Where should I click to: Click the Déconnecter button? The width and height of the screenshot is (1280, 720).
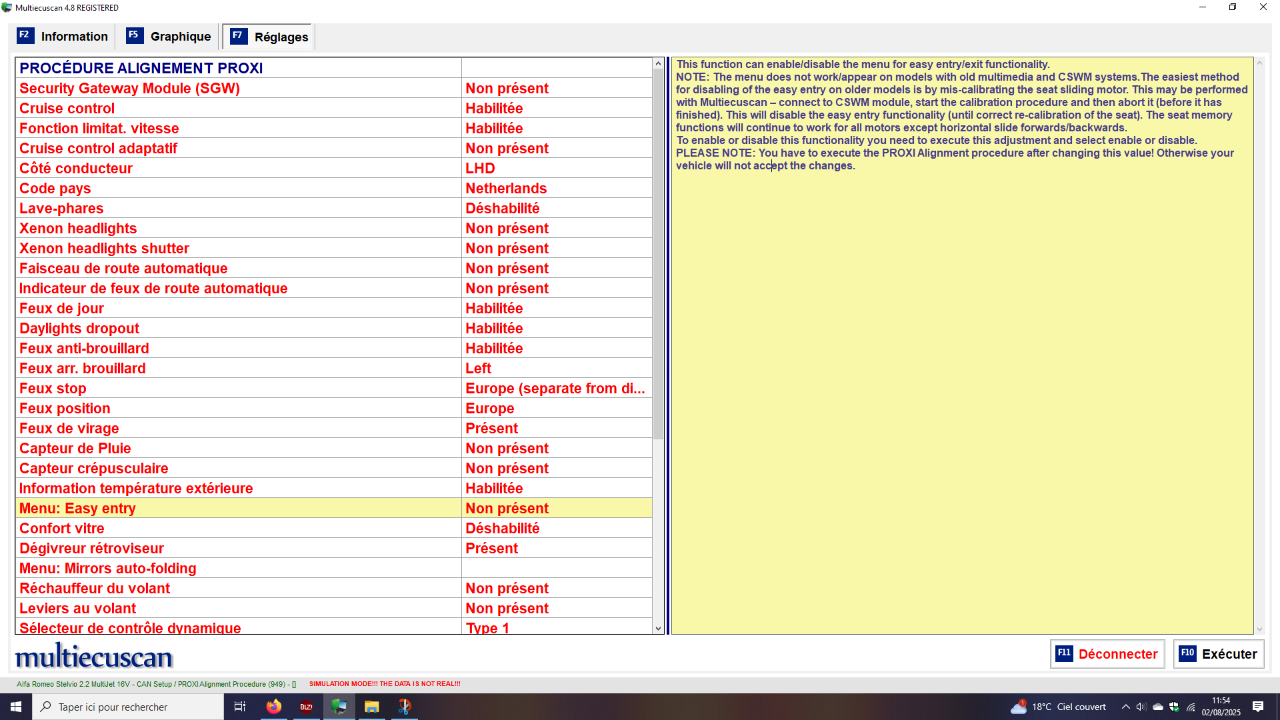click(x=1107, y=654)
